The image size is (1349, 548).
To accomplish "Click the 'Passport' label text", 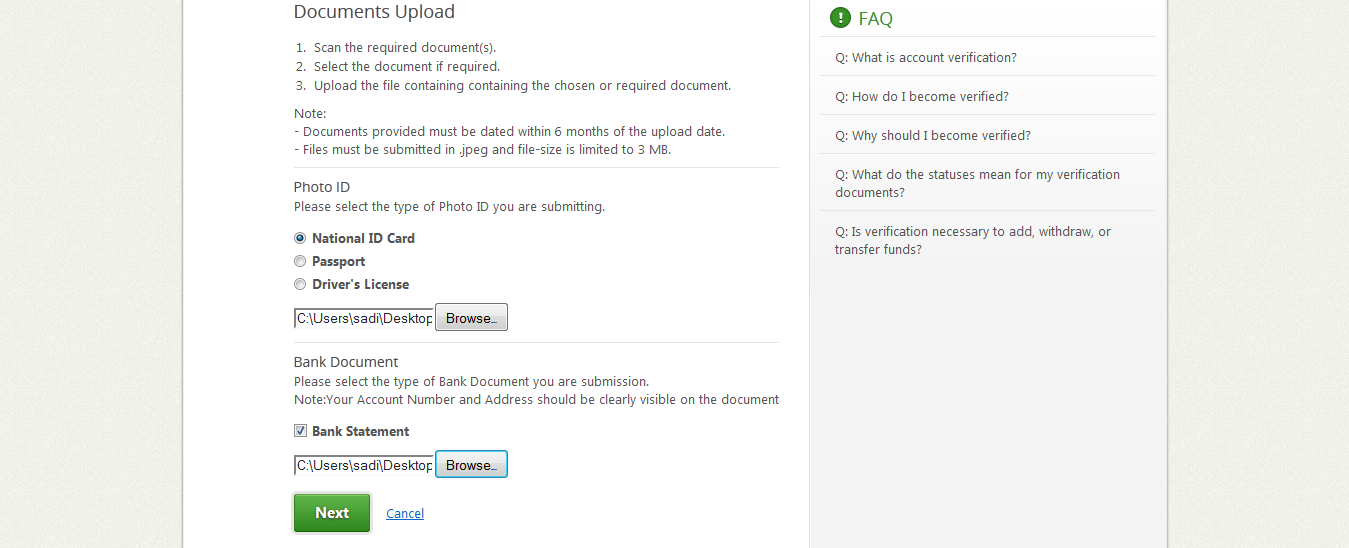I will tap(338, 261).
